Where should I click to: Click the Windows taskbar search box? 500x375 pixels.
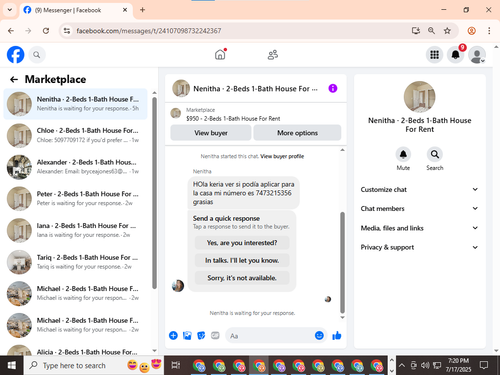(x=94, y=366)
